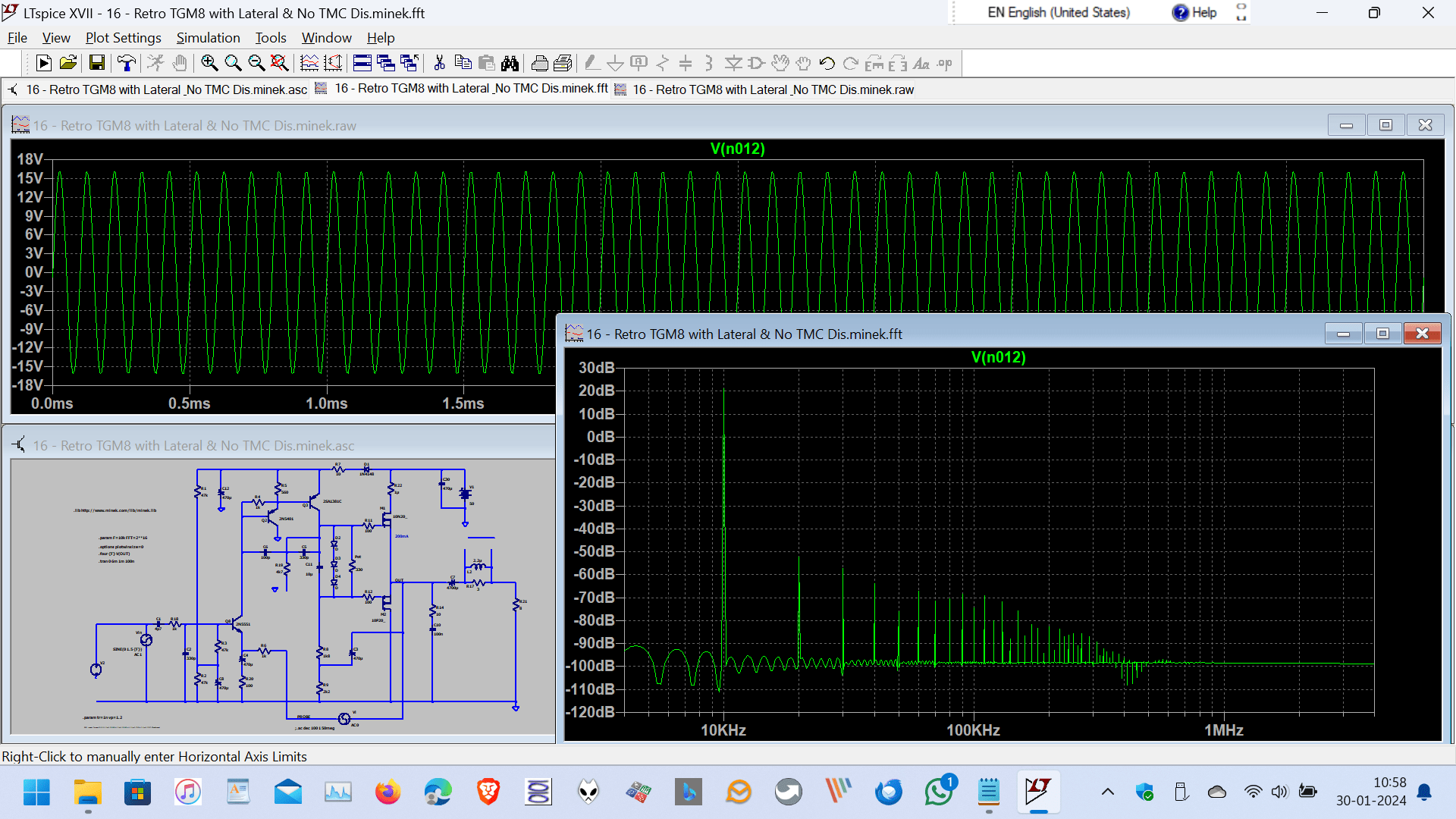The width and height of the screenshot is (1456, 819).
Task: Click the Print Setup icon
Action: click(563, 64)
